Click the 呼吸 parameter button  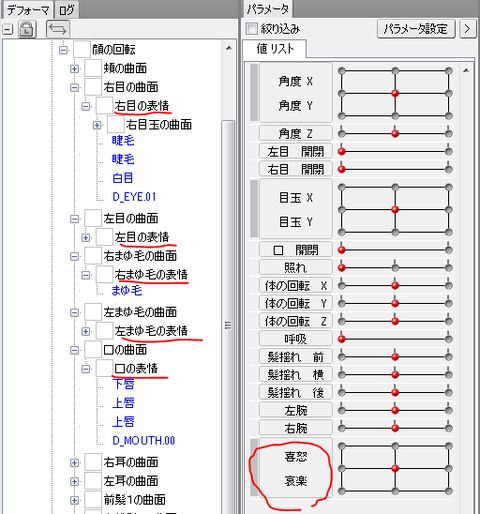click(x=296, y=339)
